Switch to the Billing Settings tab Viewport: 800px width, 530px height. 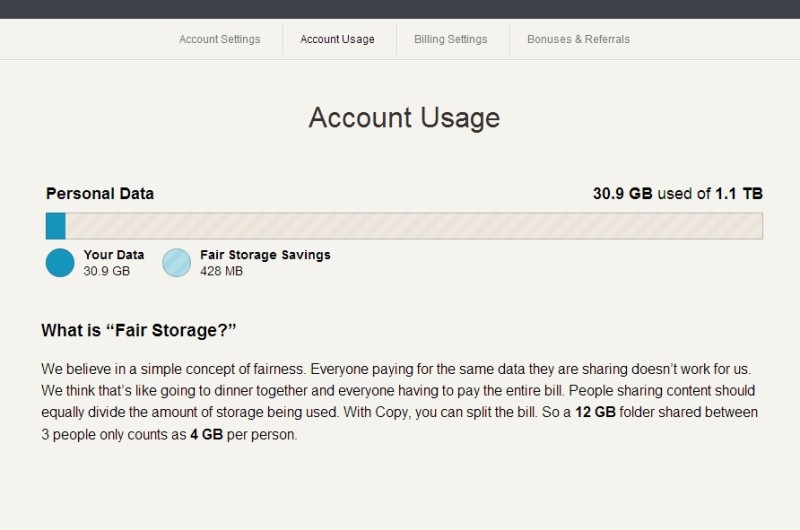(x=450, y=40)
